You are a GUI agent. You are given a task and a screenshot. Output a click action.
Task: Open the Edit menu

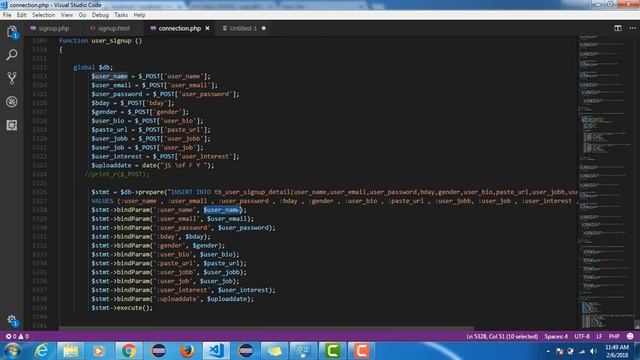coord(22,15)
